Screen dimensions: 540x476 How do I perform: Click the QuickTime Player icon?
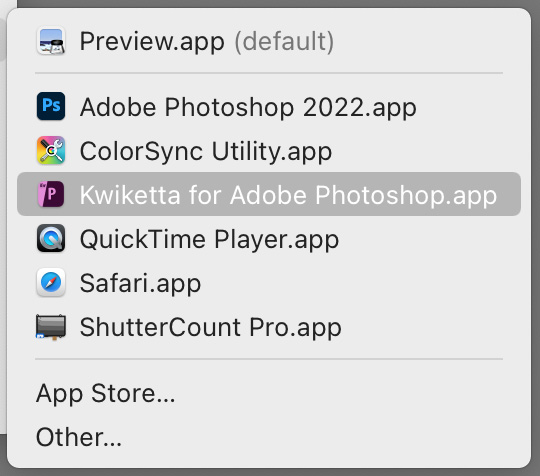click(51, 238)
